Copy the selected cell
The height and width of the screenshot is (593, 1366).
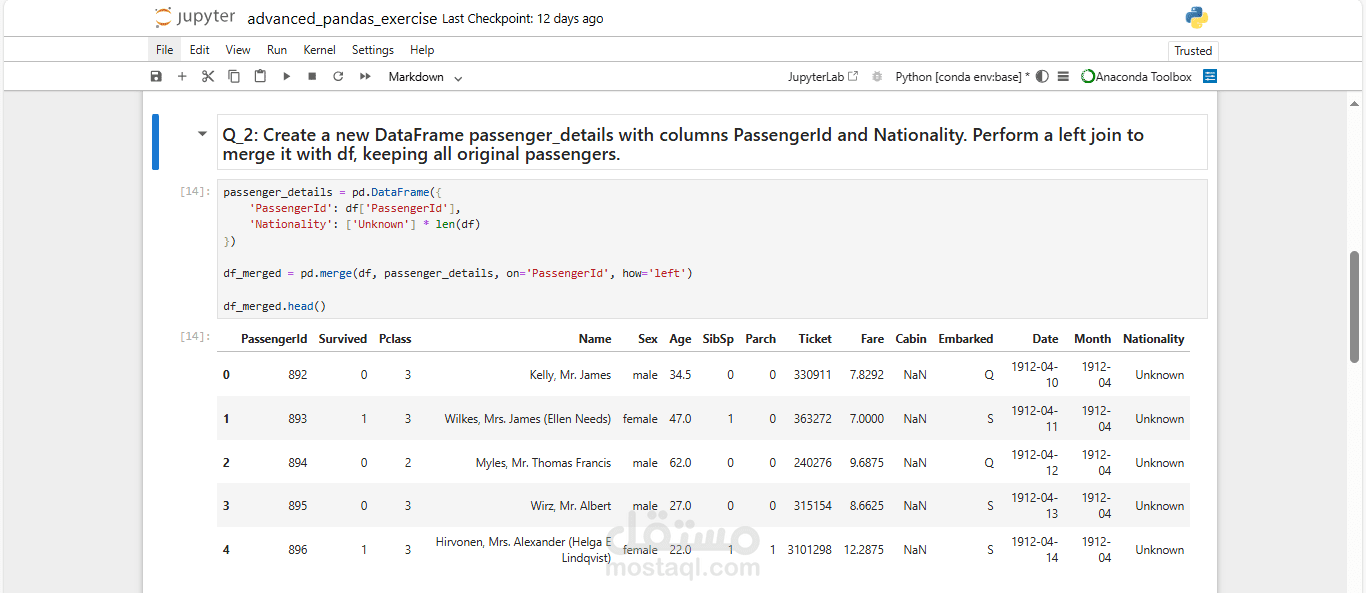pyautogui.click(x=234, y=77)
